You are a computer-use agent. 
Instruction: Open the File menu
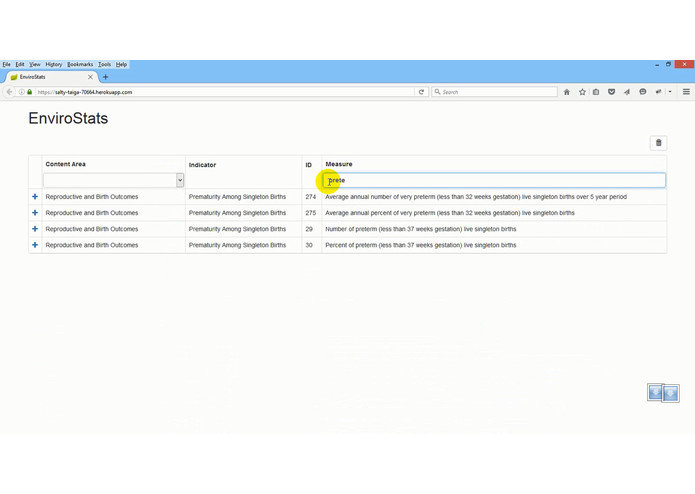click(6, 64)
